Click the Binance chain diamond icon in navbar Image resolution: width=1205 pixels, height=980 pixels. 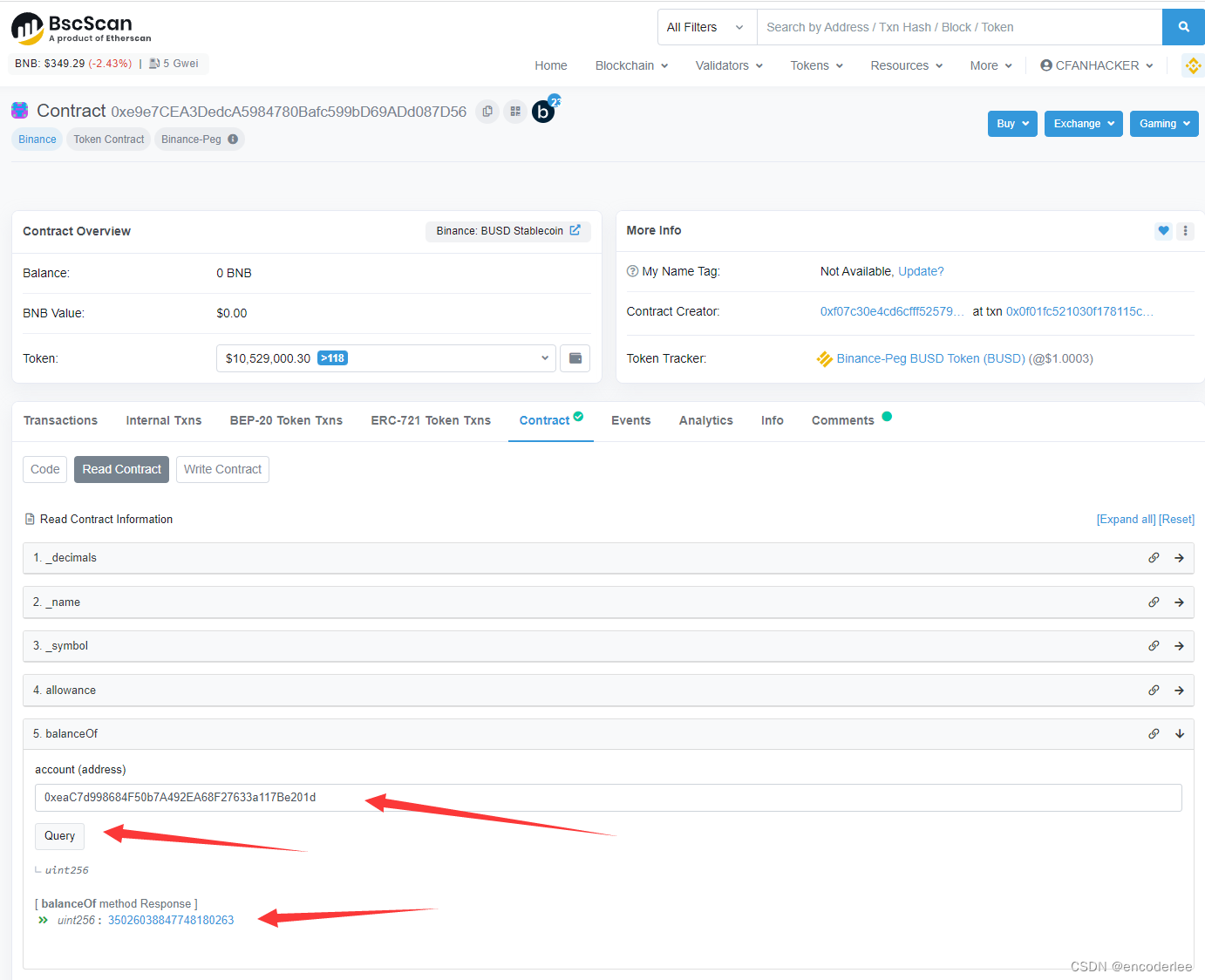click(1193, 65)
